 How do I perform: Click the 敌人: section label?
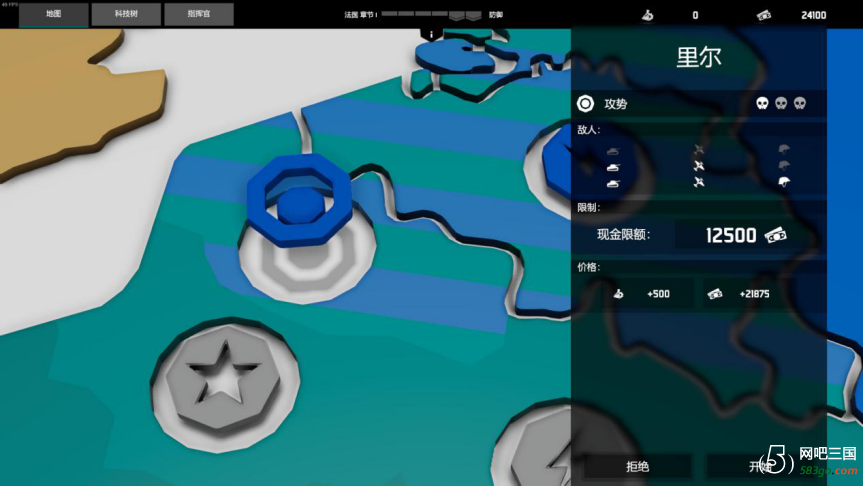[588, 130]
